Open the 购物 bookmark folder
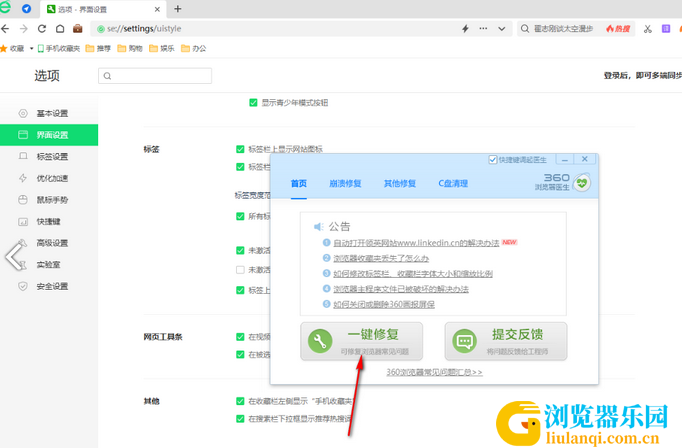Viewport: 682px width, 448px height. 130,48
